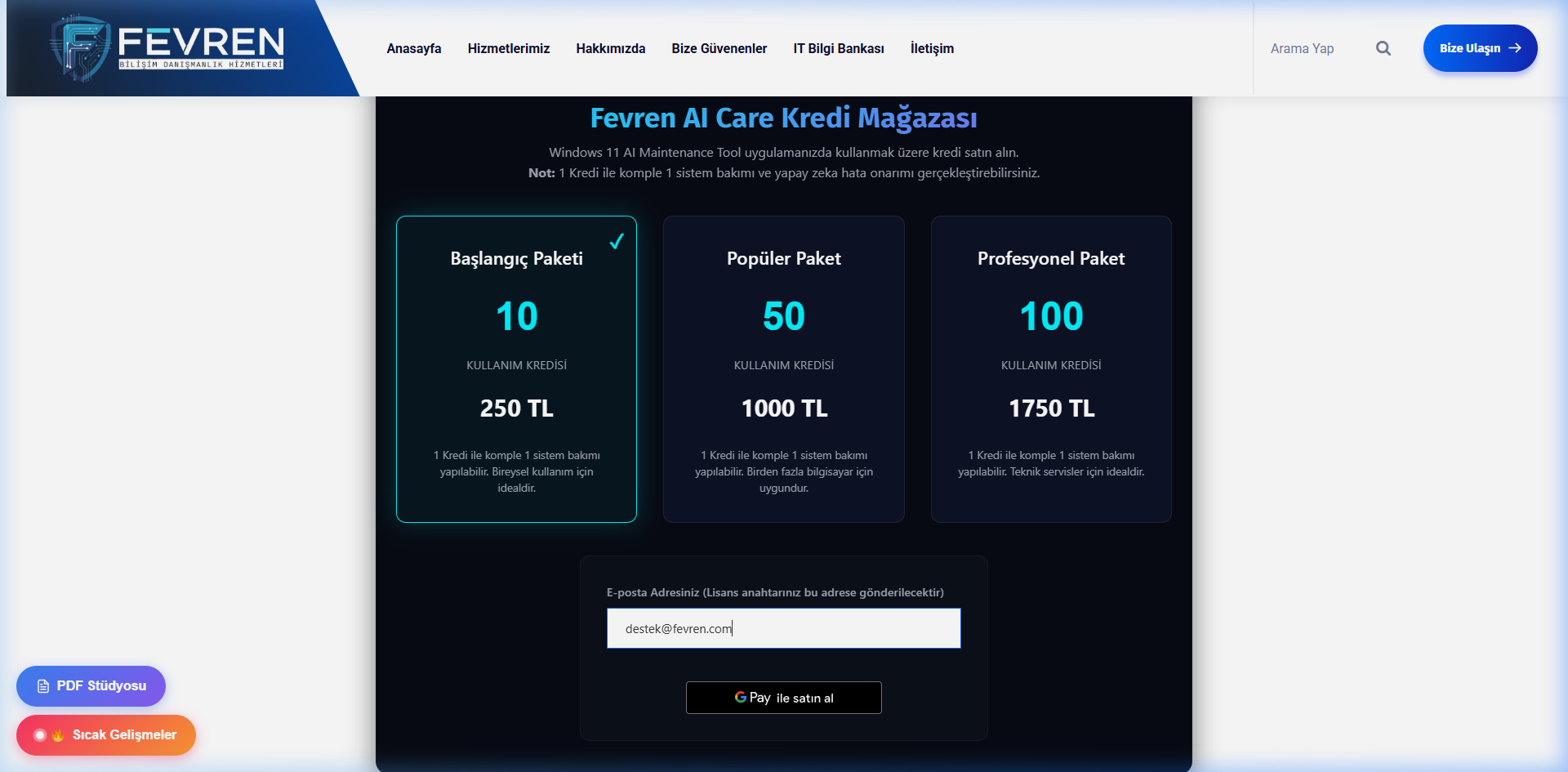Click the Fevren logo in the header
Screen dimensions: 1568x772
point(167,48)
